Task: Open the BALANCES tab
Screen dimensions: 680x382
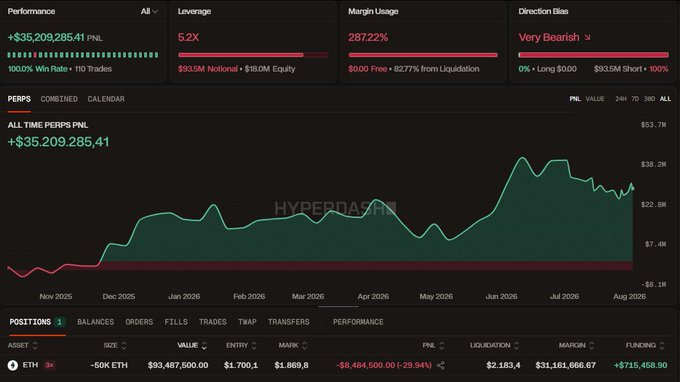Action: (95, 322)
